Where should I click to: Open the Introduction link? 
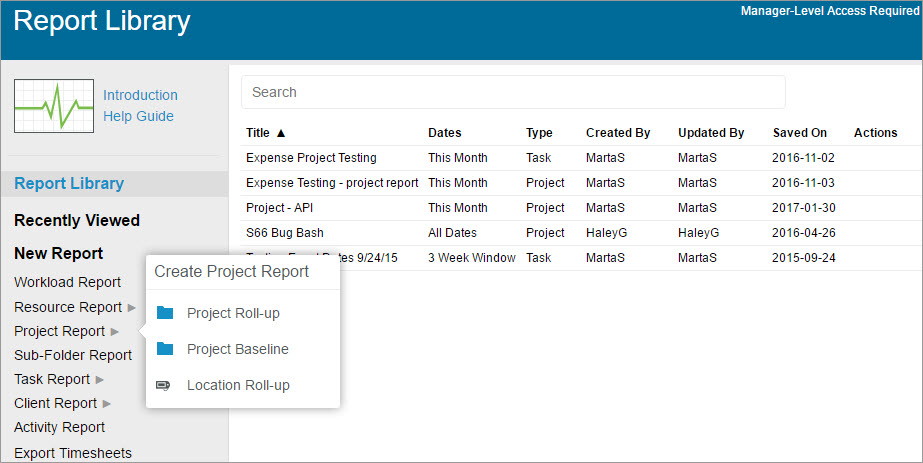pos(140,95)
